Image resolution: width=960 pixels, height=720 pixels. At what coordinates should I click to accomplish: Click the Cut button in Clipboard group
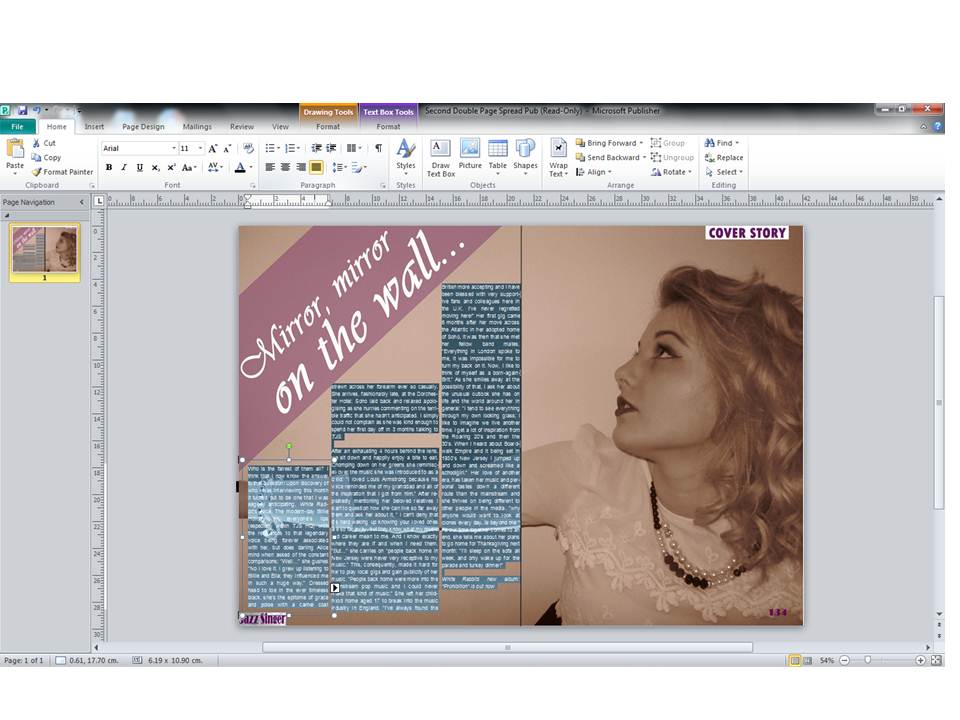(46, 144)
